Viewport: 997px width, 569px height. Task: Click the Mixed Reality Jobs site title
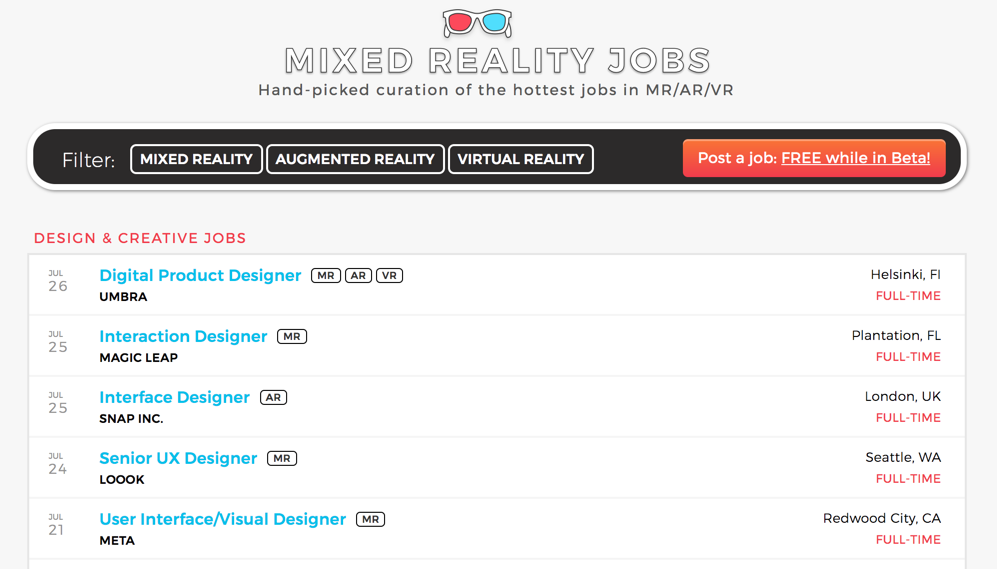click(x=497, y=62)
